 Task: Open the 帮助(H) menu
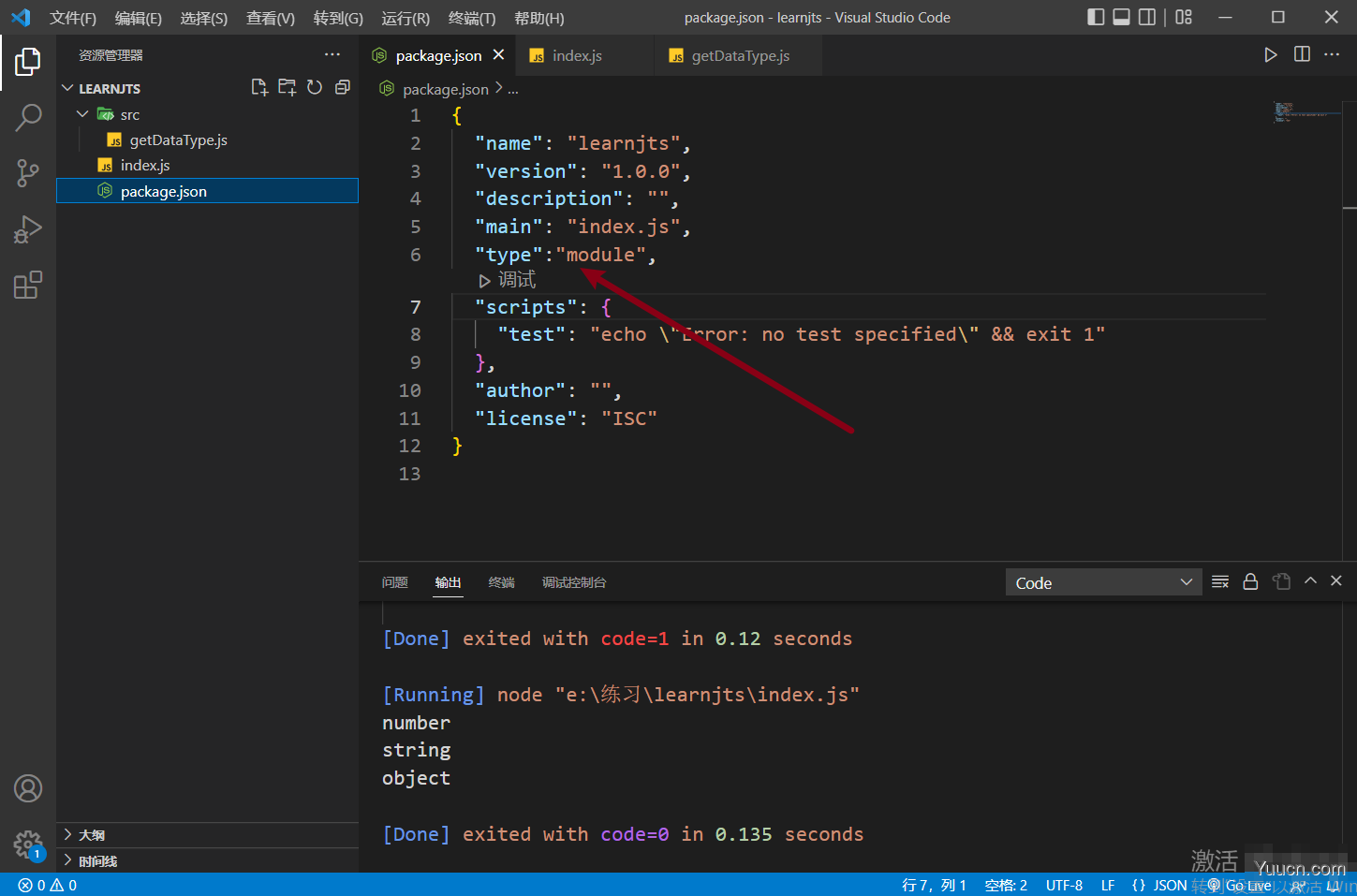click(x=539, y=18)
